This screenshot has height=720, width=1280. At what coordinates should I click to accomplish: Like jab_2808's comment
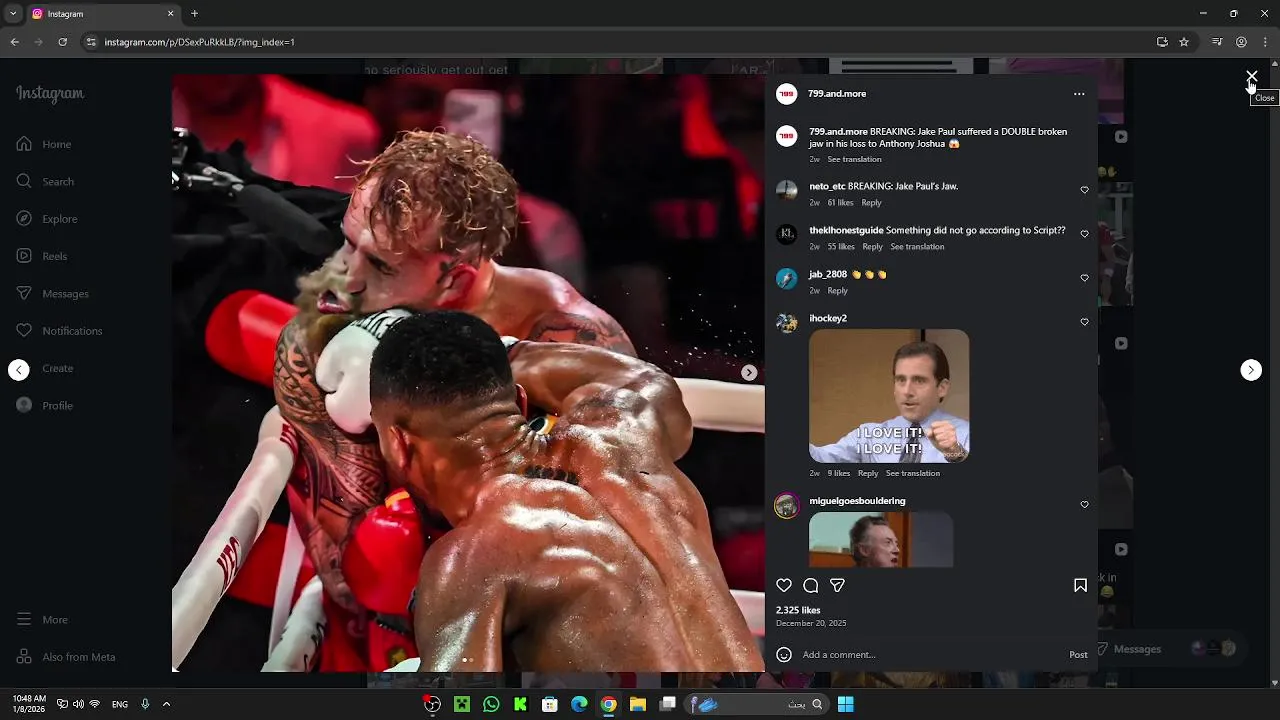(1084, 278)
